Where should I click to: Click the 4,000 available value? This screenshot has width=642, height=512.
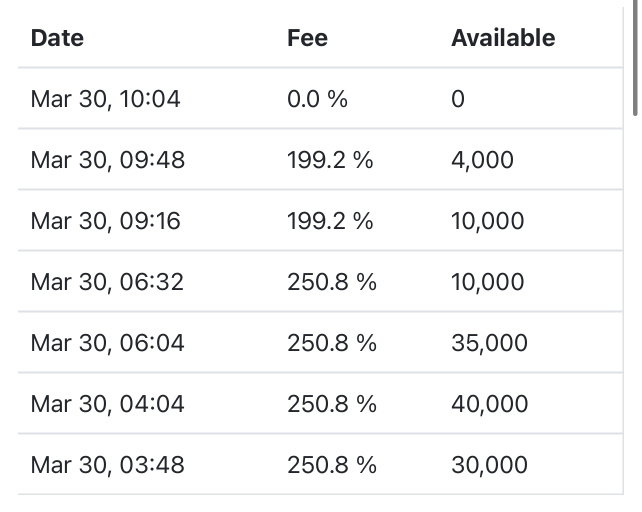click(482, 160)
